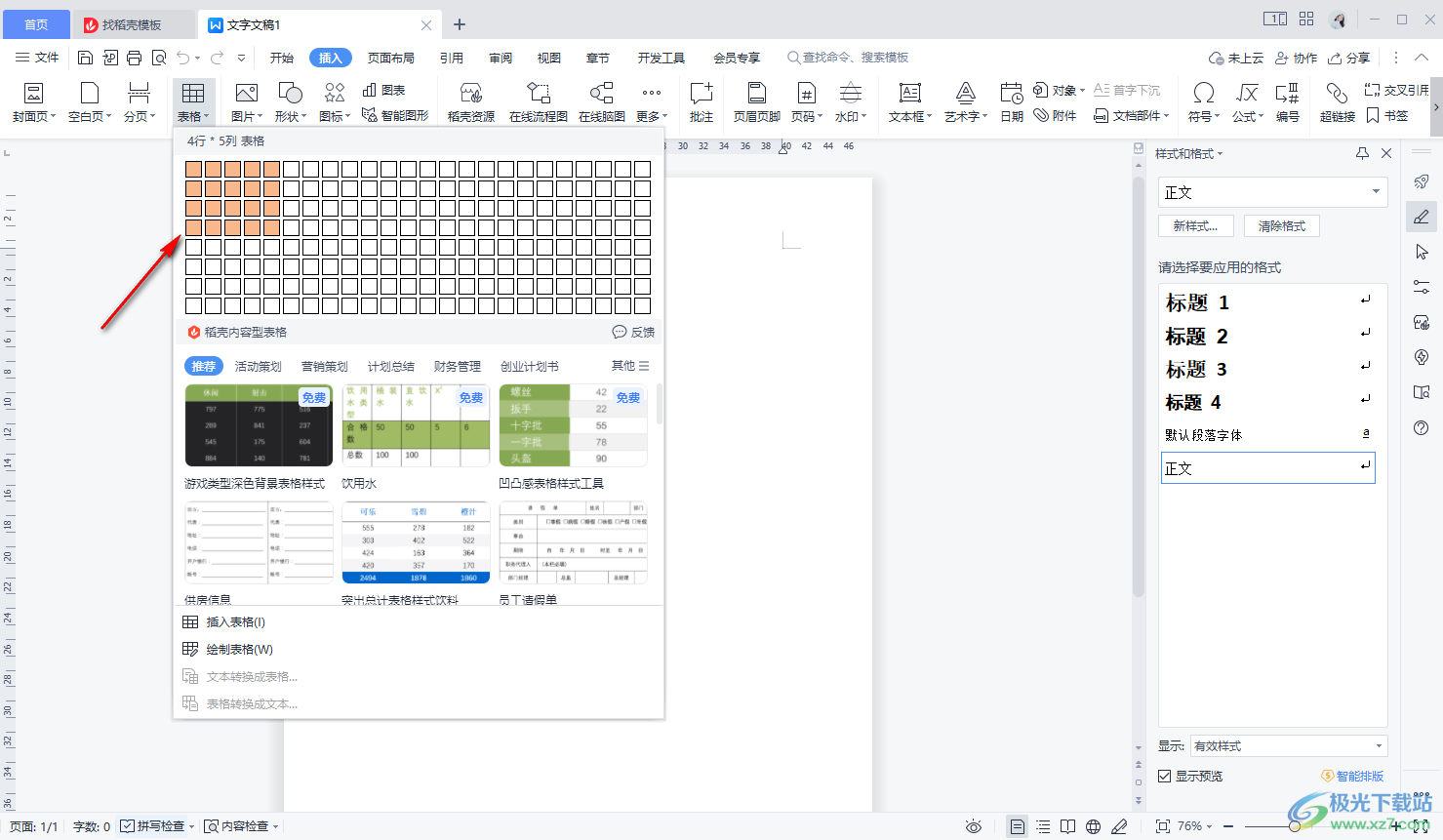Click the save icon in quick access bar
1443x840 pixels.
tap(85, 58)
